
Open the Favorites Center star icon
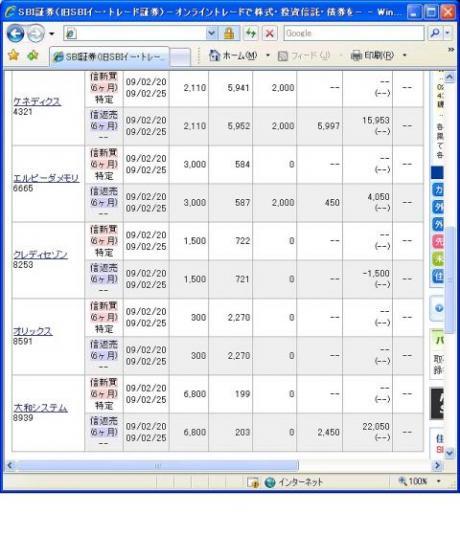pos(13,55)
